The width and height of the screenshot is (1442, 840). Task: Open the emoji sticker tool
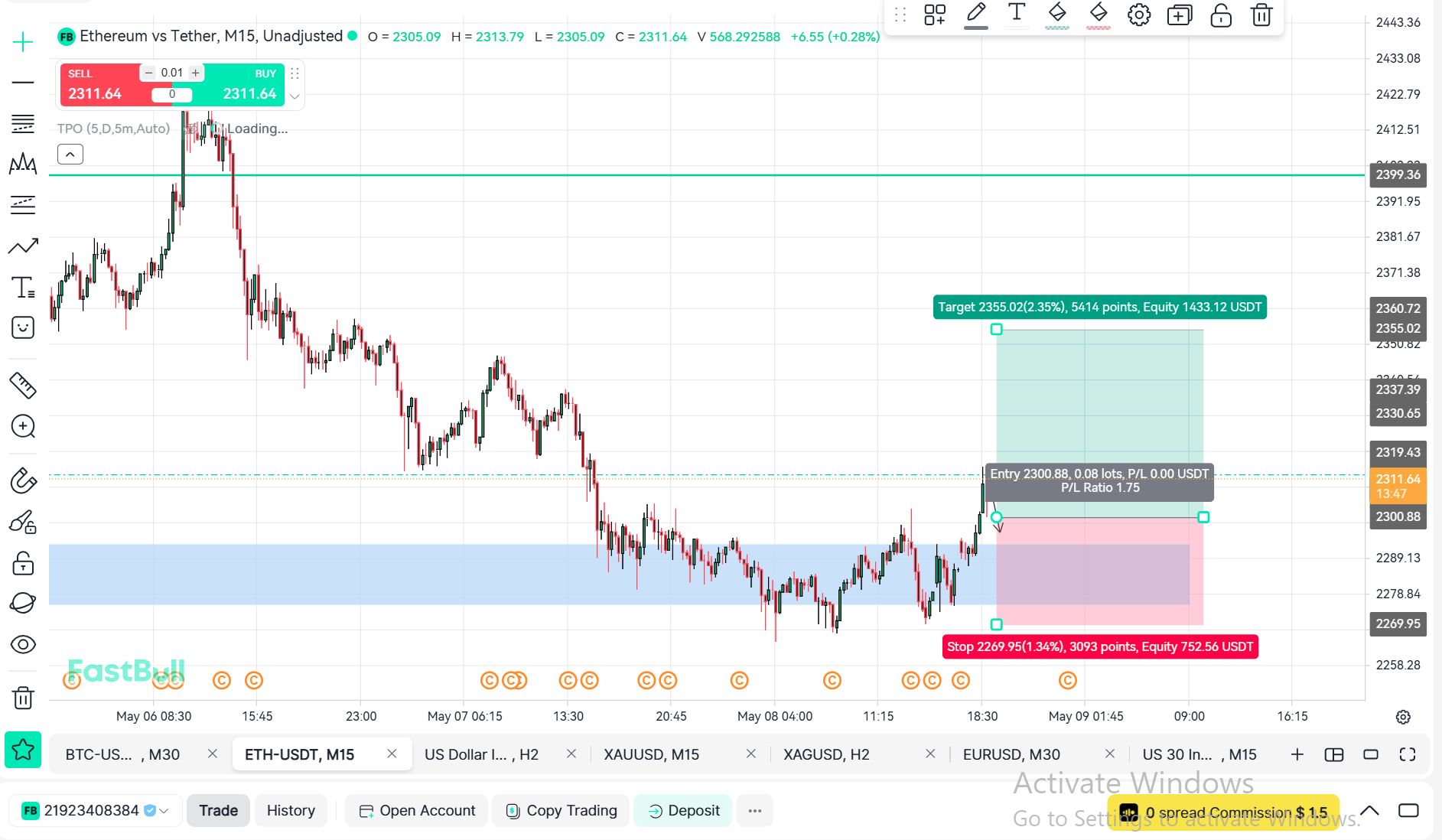[23, 327]
